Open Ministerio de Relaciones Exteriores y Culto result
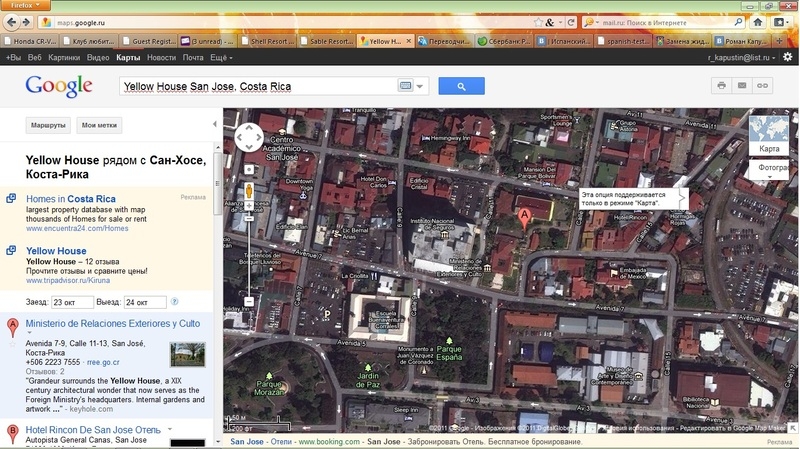Viewport: 800px width, 449px height. pos(113,323)
